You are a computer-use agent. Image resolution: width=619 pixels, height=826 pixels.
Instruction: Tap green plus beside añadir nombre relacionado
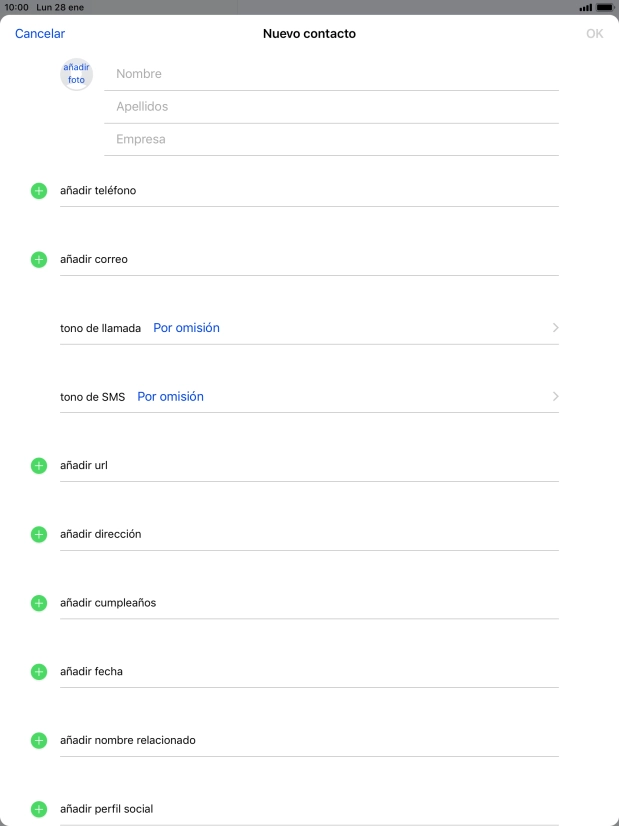[39, 741]
